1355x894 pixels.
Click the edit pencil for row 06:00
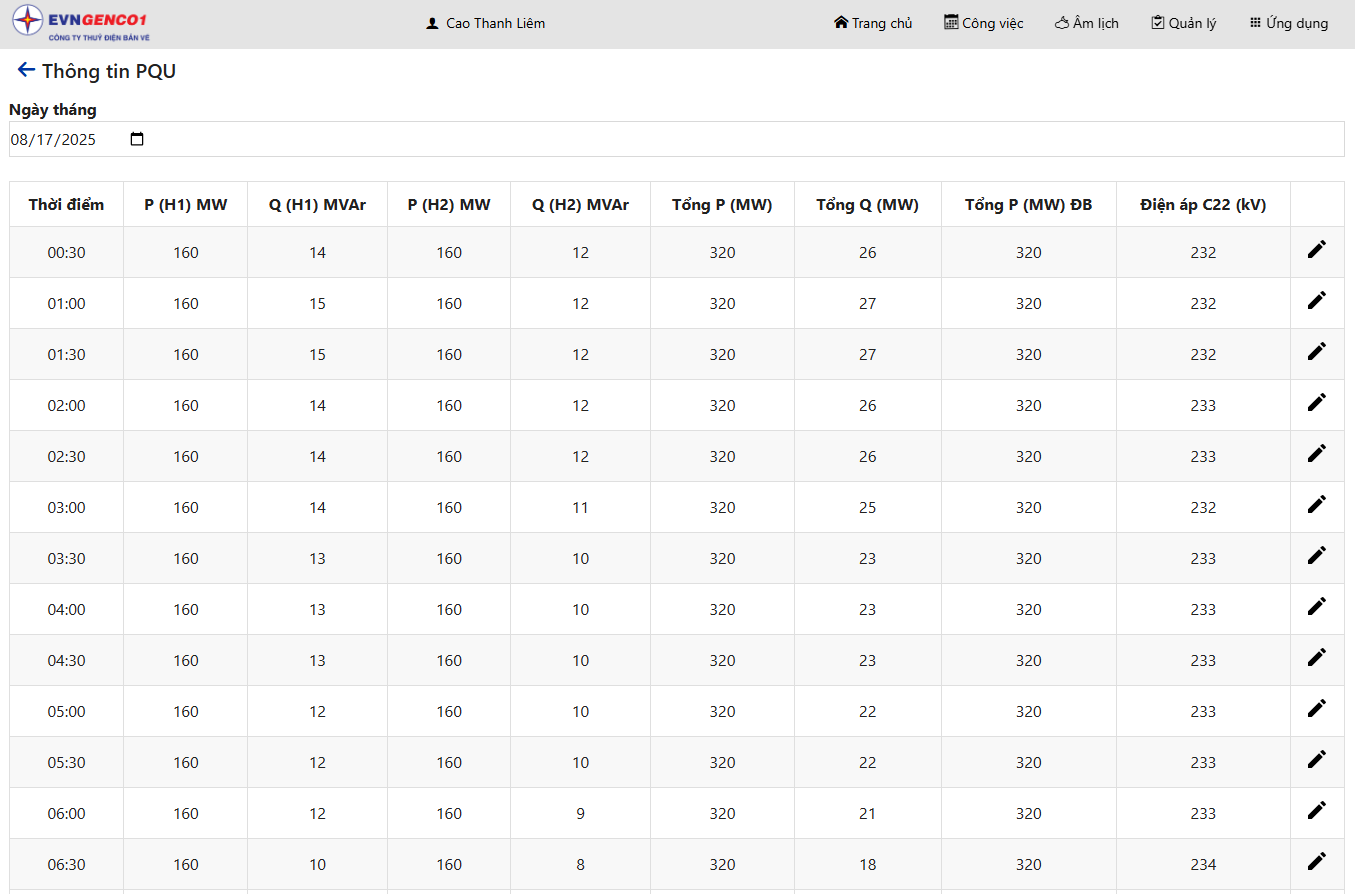[x=1317, y=811]
